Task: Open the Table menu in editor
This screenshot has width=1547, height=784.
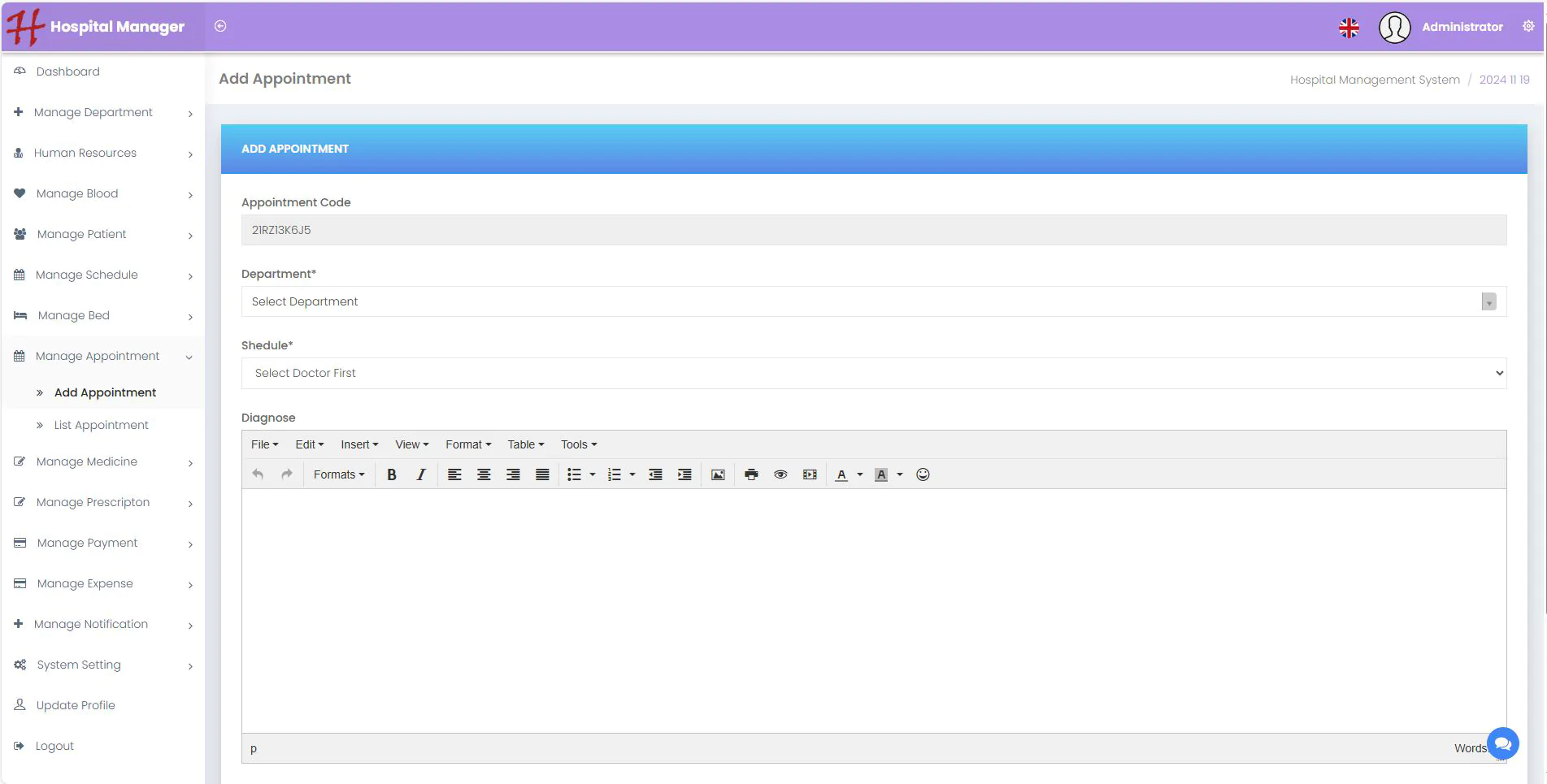Action: click(x=525, y=444)
